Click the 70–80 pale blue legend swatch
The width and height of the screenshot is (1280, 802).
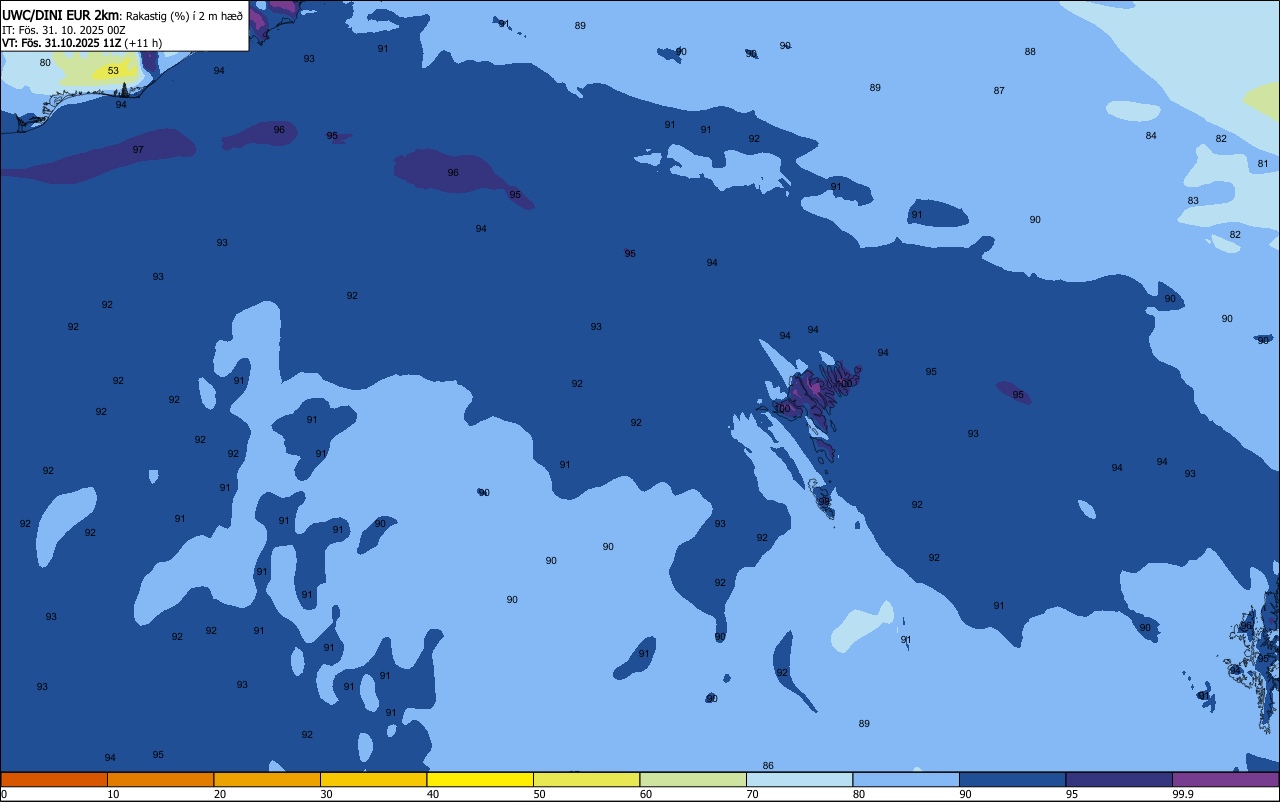coord(799,779)
